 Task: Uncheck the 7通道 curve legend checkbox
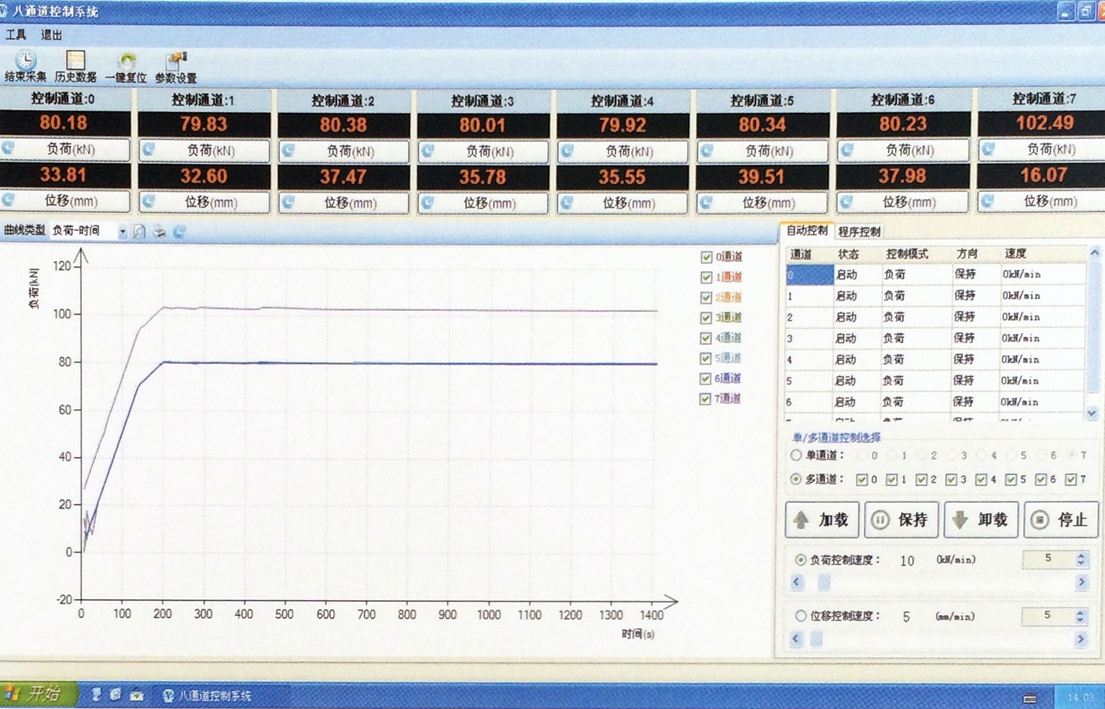pyautogui.click(x=707, y=399)
